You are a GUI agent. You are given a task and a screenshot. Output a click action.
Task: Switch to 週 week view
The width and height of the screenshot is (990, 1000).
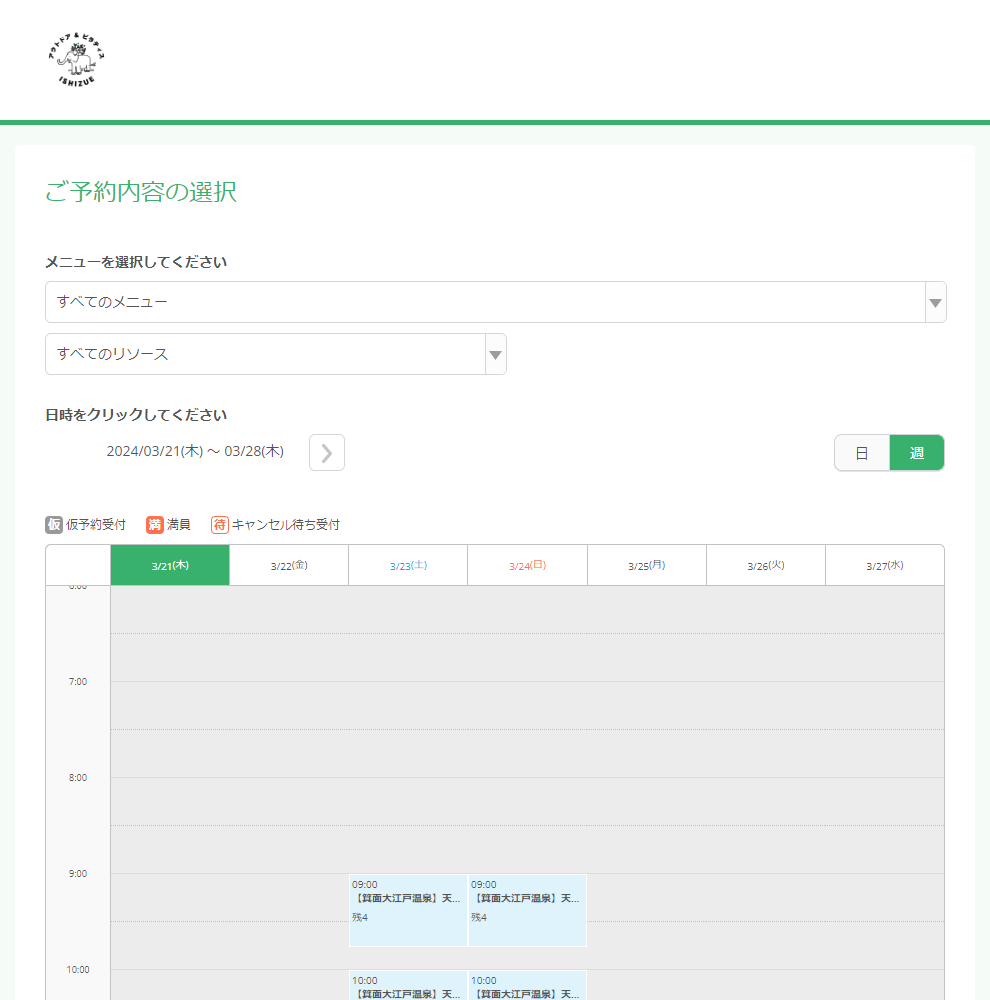(x=917, y=453)
